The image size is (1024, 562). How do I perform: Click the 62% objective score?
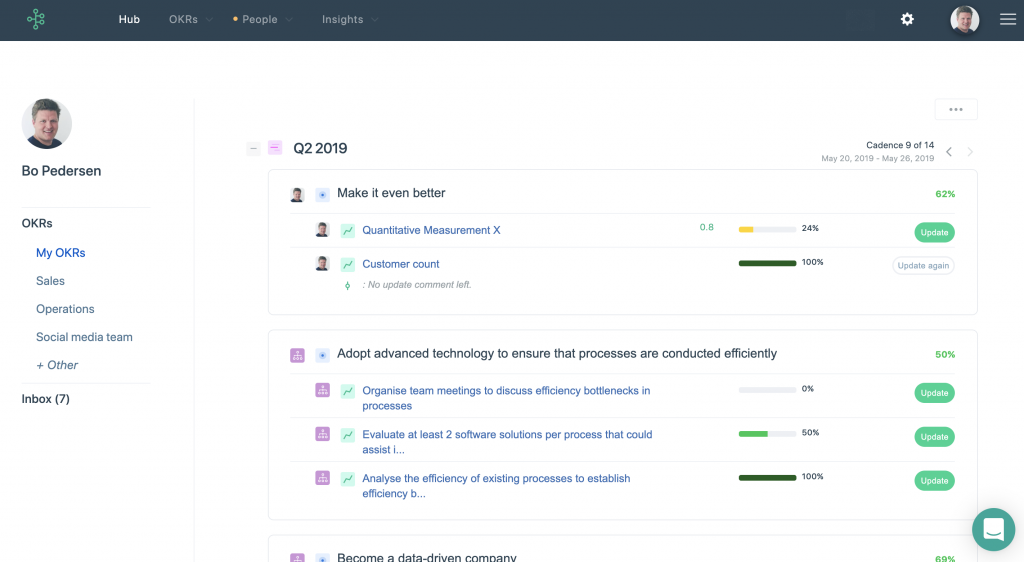[x=945, y=194]
